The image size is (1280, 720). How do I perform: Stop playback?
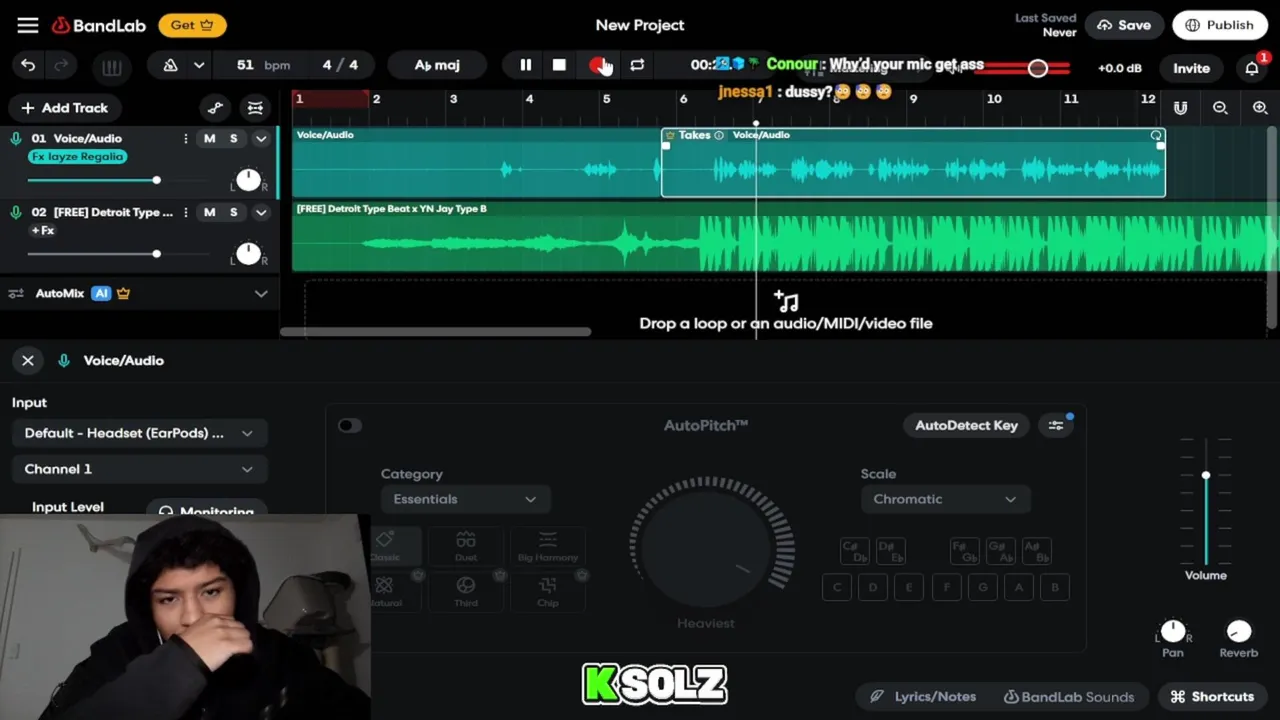559,65
